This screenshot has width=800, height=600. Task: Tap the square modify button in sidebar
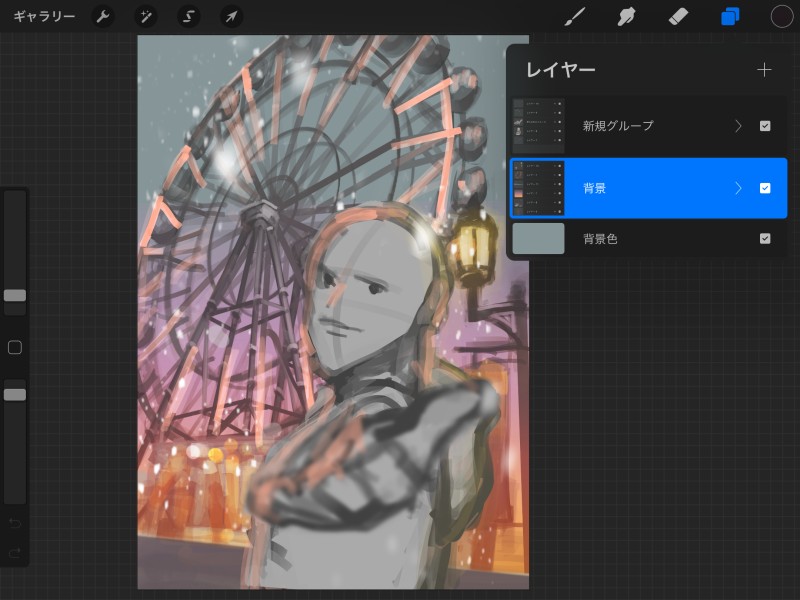click(15, 347)
